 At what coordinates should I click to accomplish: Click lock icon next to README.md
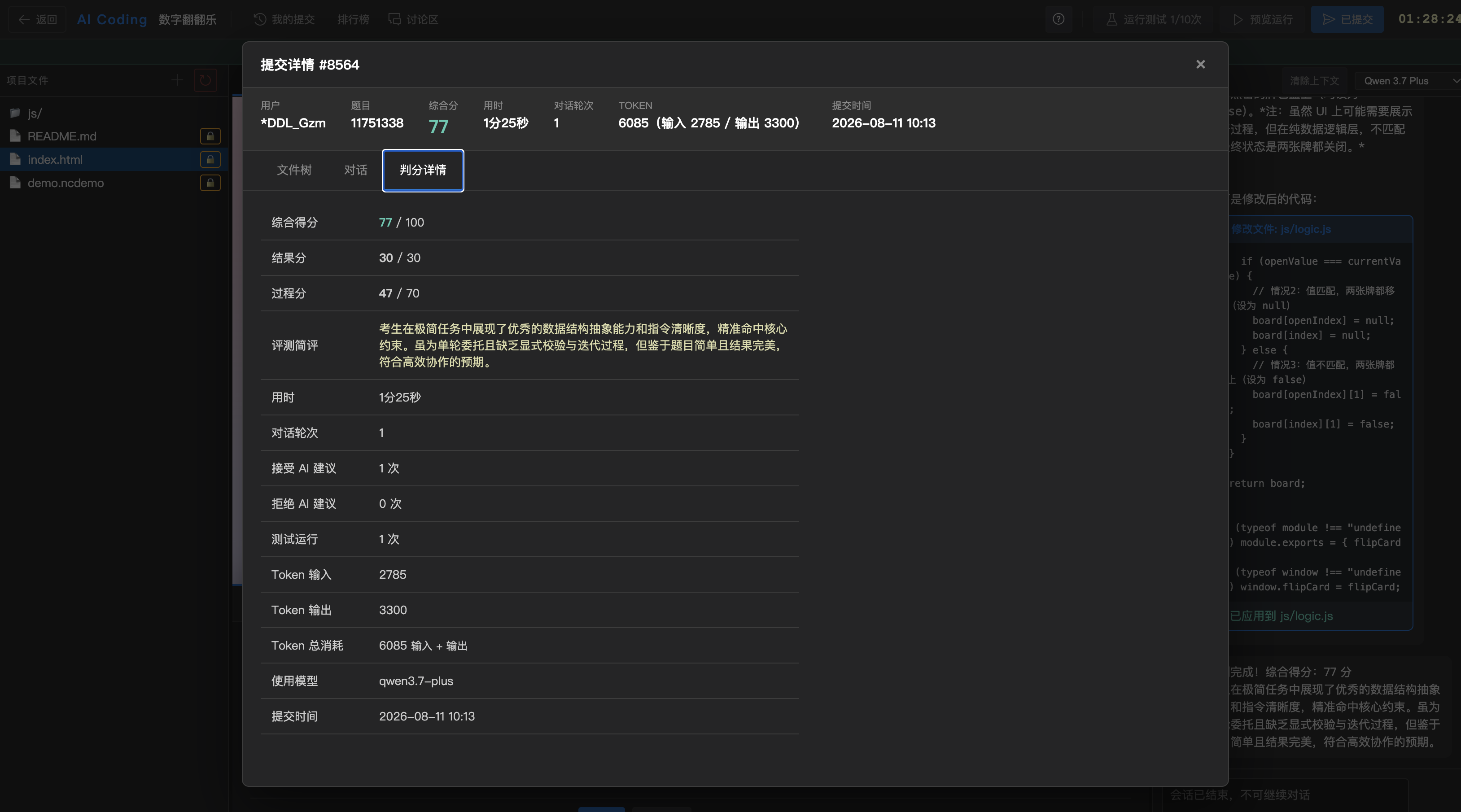coord(210,136)
